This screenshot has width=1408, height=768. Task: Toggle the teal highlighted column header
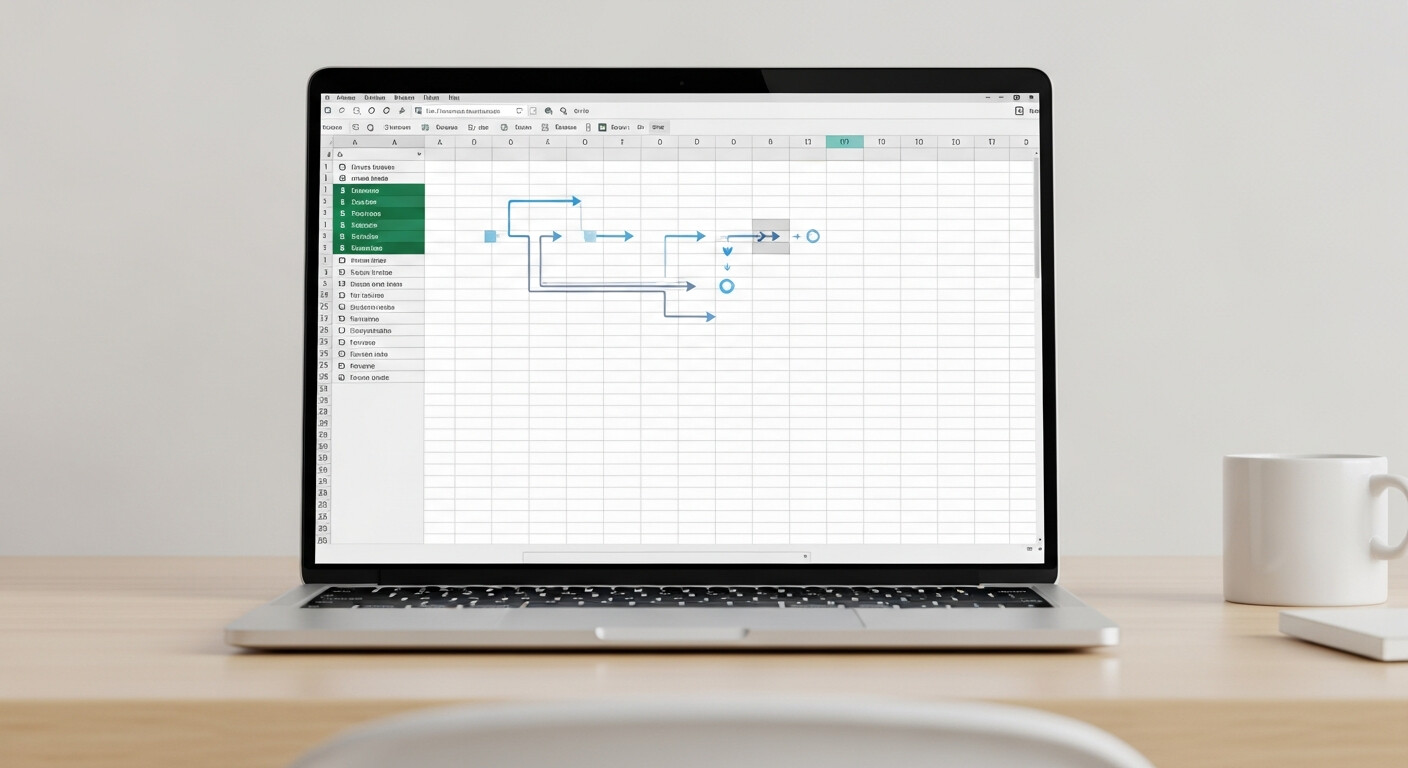point(844,141)
